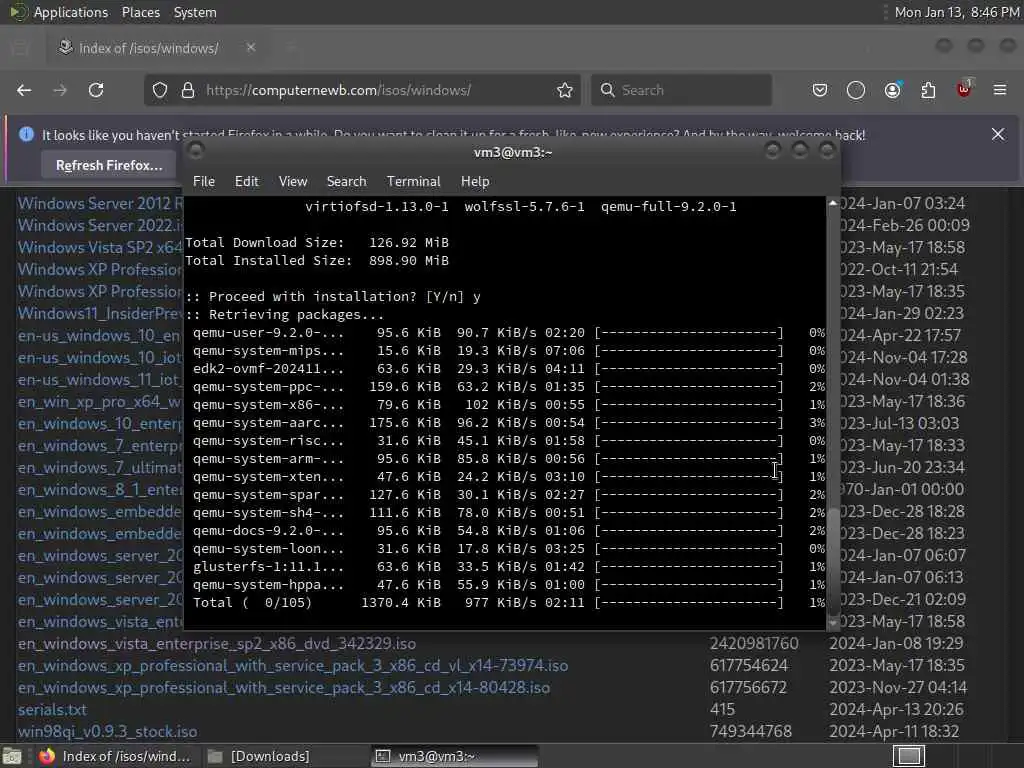This screenshot has height=768, width=1024.
Task: Open the Windows Server 2022 link
Action: (x=101, y=225)
